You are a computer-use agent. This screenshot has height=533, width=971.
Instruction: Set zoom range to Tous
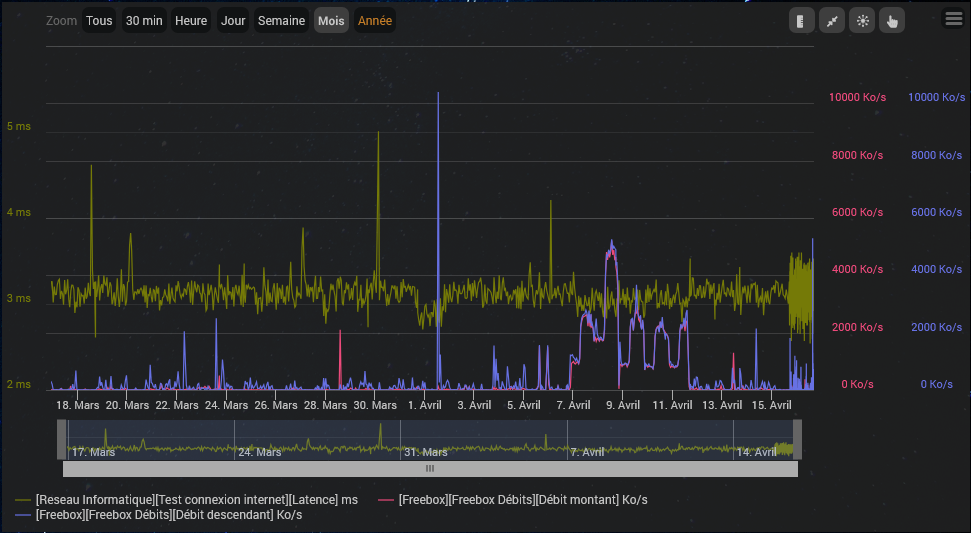coord(99,20)
